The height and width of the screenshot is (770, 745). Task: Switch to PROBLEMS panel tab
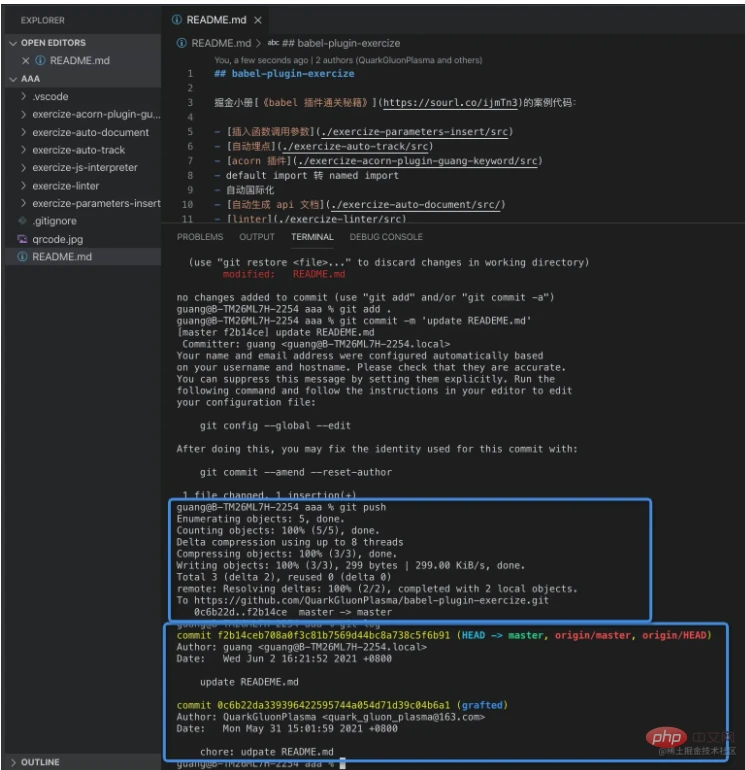coord(200,237)
